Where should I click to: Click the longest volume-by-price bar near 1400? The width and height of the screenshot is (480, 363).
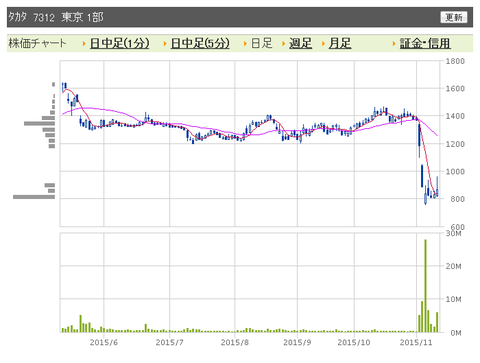pos(39,124)
